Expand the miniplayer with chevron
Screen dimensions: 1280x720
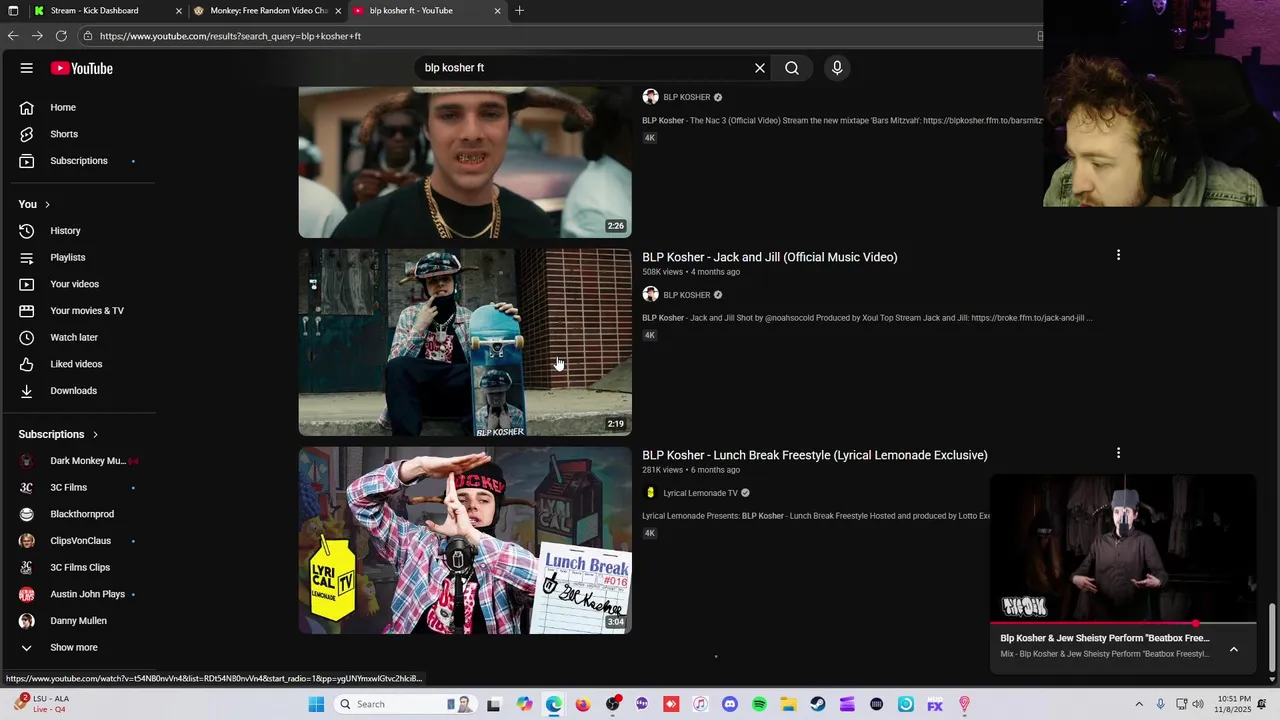[1234, 649]
